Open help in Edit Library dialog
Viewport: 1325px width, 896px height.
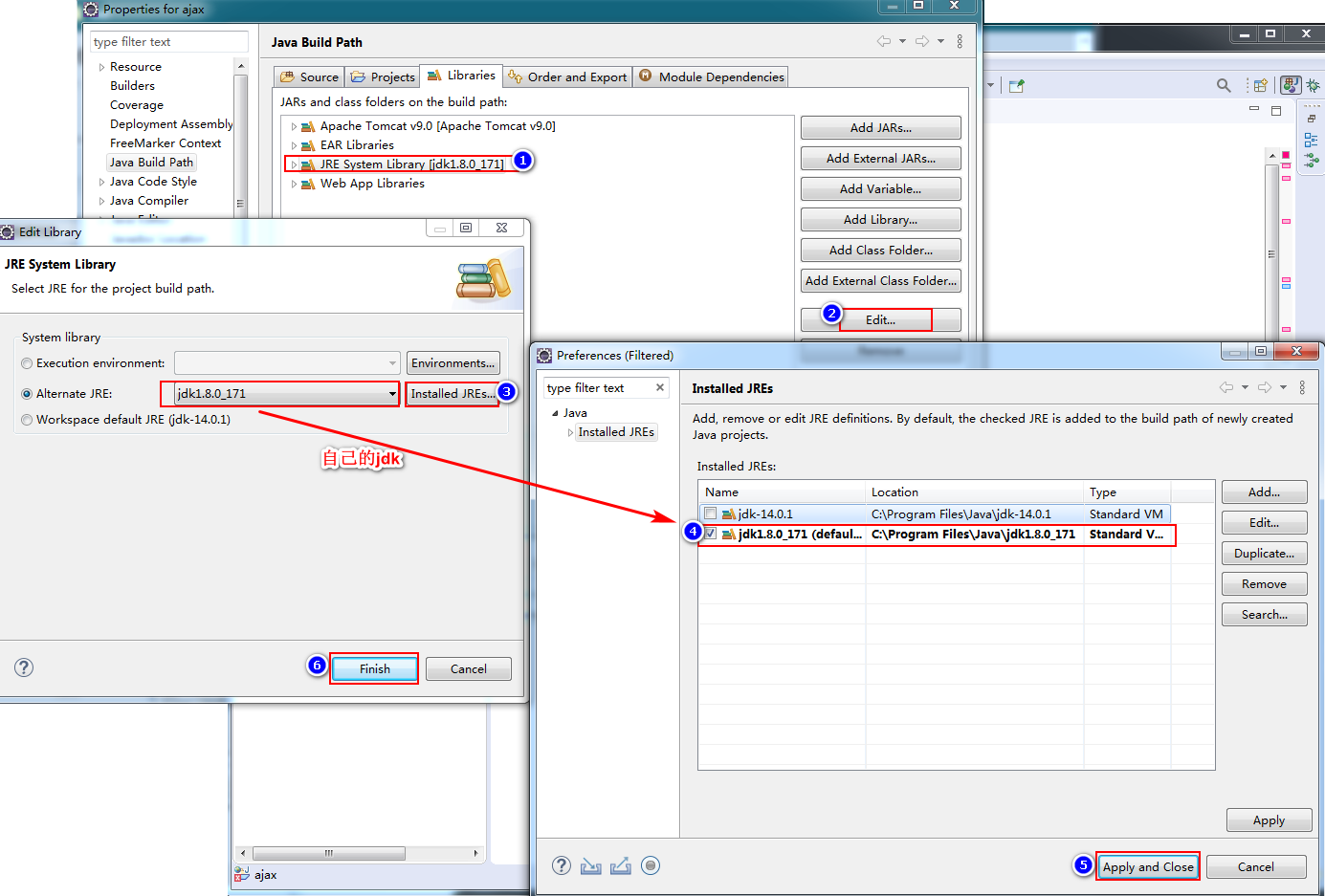pos(24,667)
